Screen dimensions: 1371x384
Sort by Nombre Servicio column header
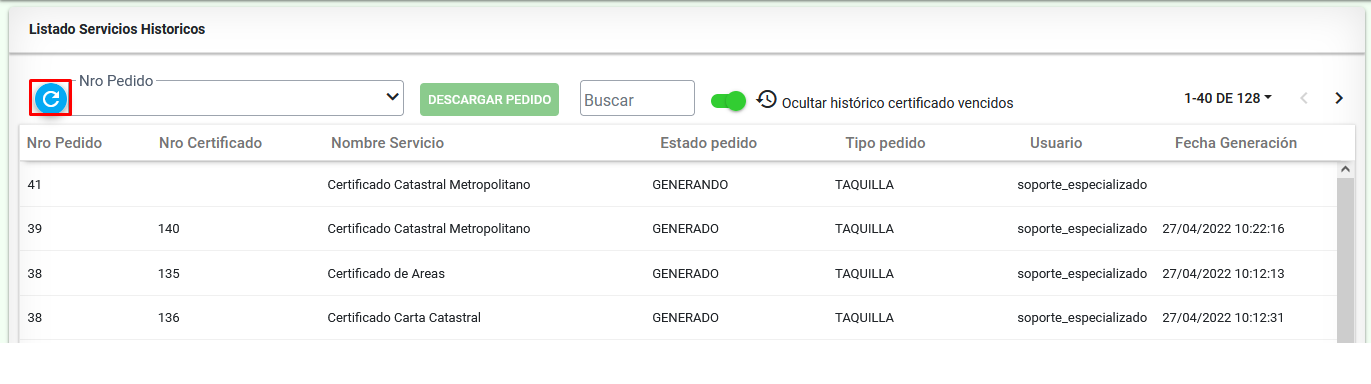point(387,143)
